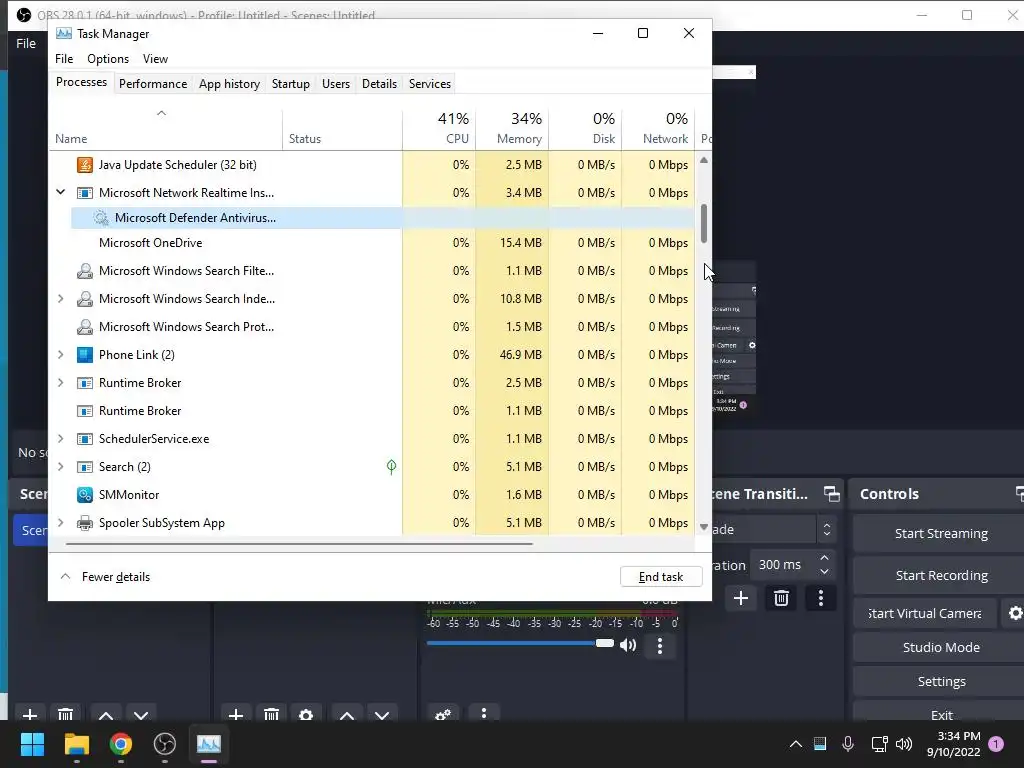Click the Task Manager horizontal scrollbar
The image size is (1024, 768).
pos(299,543)
